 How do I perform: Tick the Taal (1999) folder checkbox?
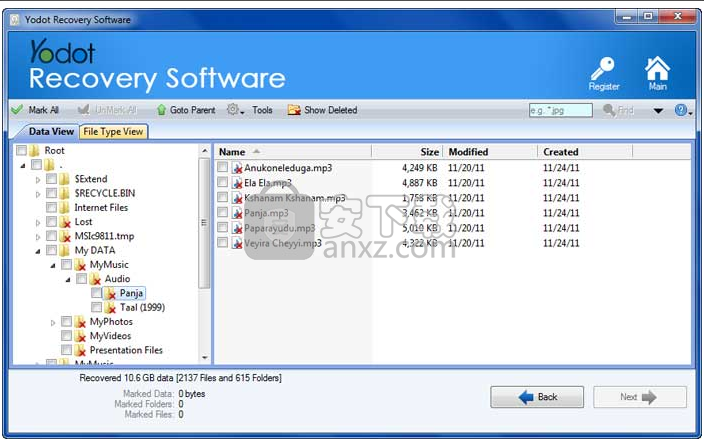point(96,307)
